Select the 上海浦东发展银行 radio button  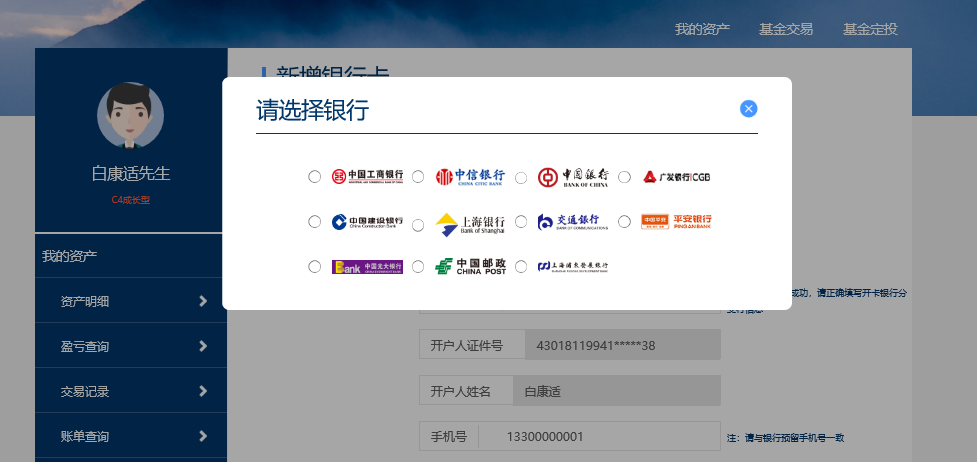click(x=521, y=267)
